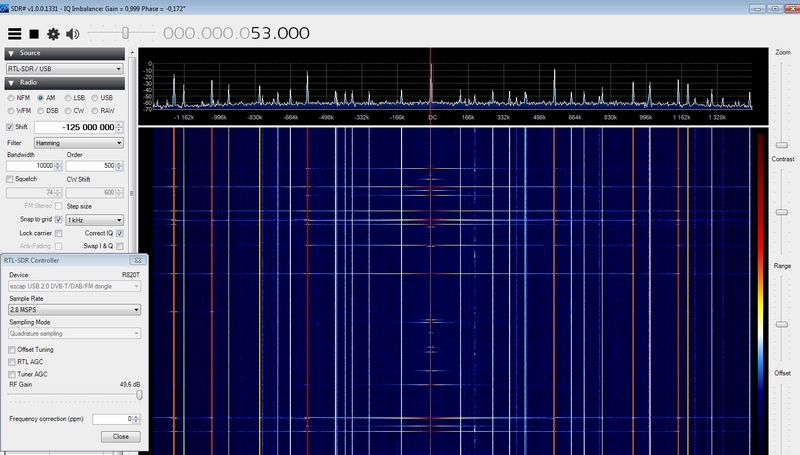Enable the Lock carrier checkbox
Screen dimensions: 800x455
59,233
